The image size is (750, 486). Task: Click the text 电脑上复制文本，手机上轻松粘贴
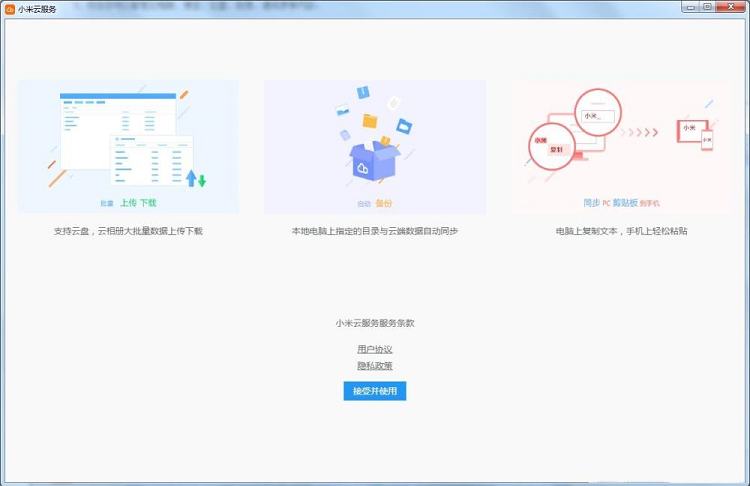[621, 231]
